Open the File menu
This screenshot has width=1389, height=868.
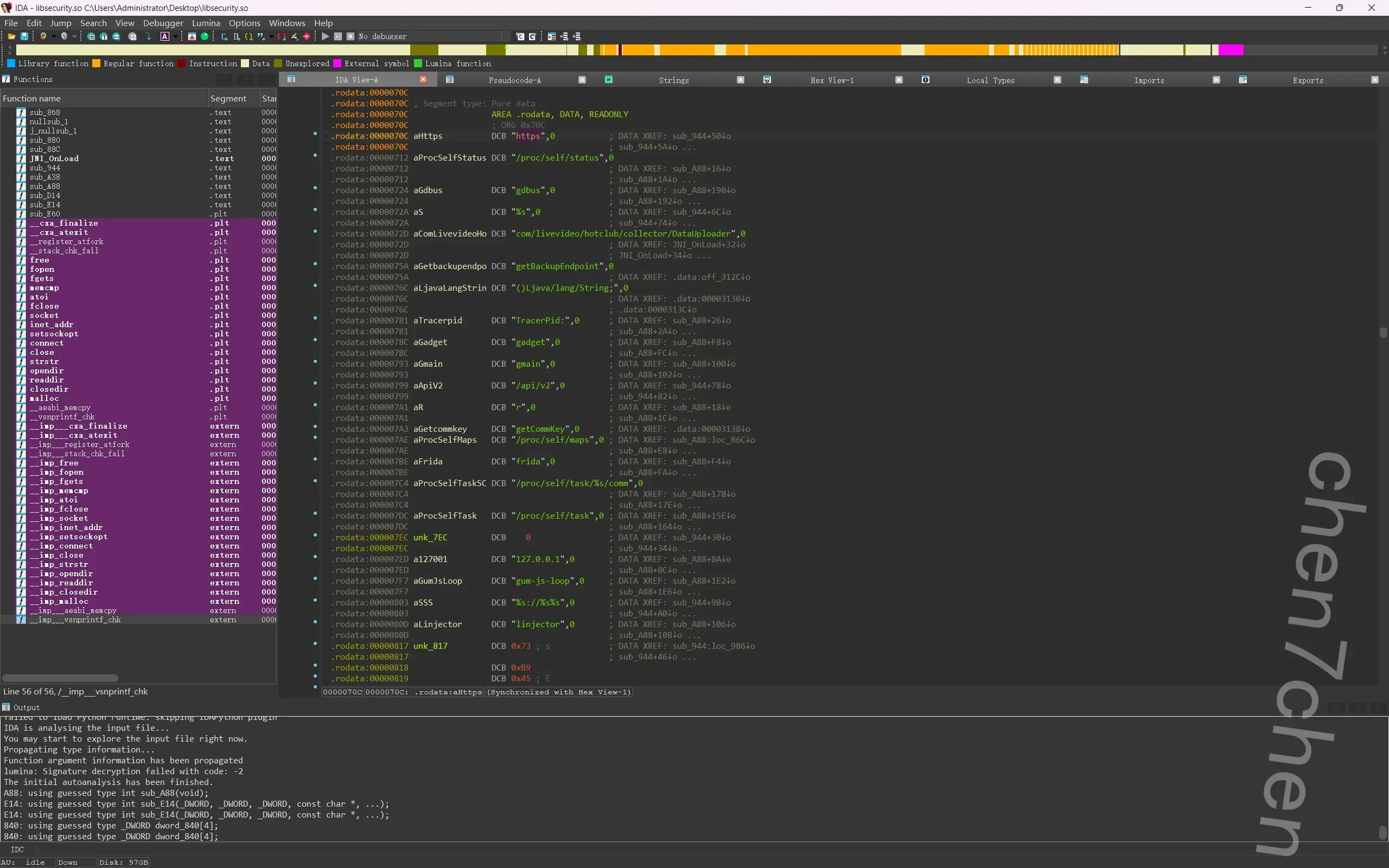pyautogui.click(x=11, y=23)
